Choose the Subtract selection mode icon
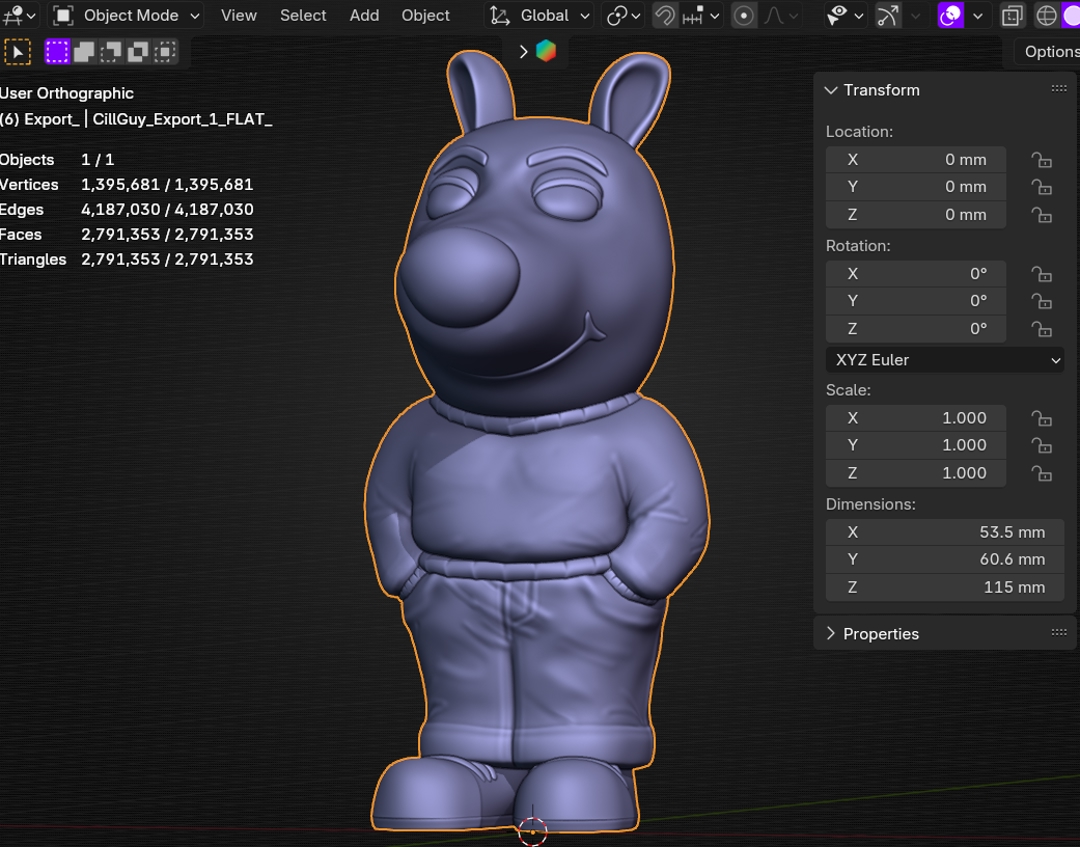Image resolution: width=1080 pixels, height=847 pixels. [111, 52]
